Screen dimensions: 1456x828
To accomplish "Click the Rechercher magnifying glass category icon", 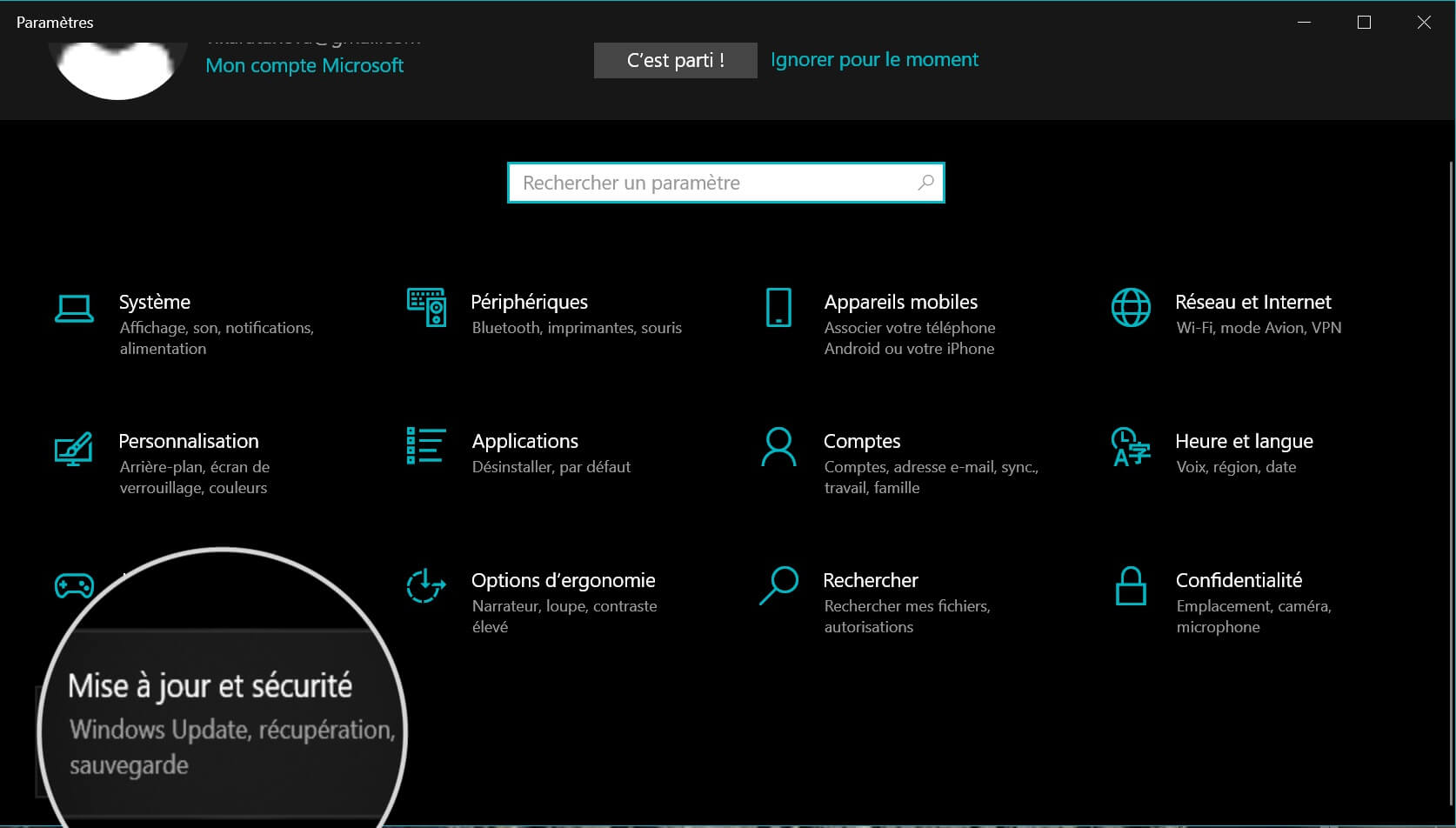I will (x=778, y=585).
